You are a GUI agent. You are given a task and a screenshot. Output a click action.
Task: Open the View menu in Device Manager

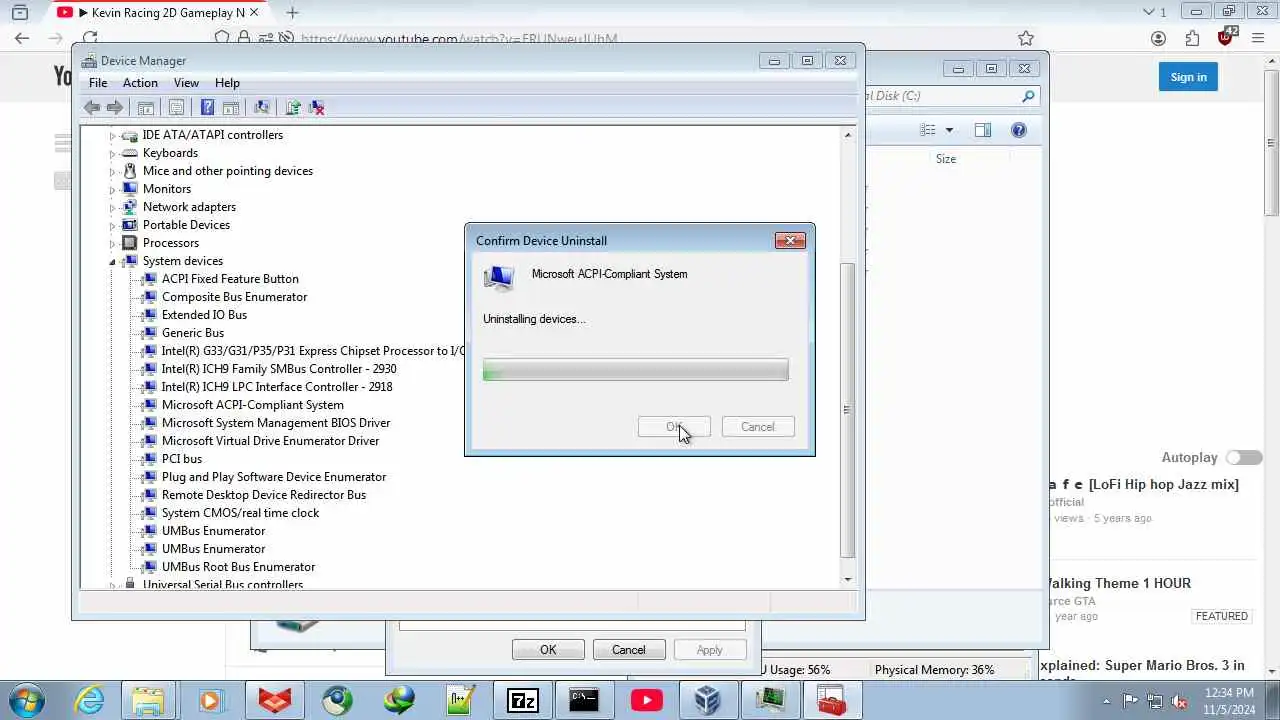[186, 83]
